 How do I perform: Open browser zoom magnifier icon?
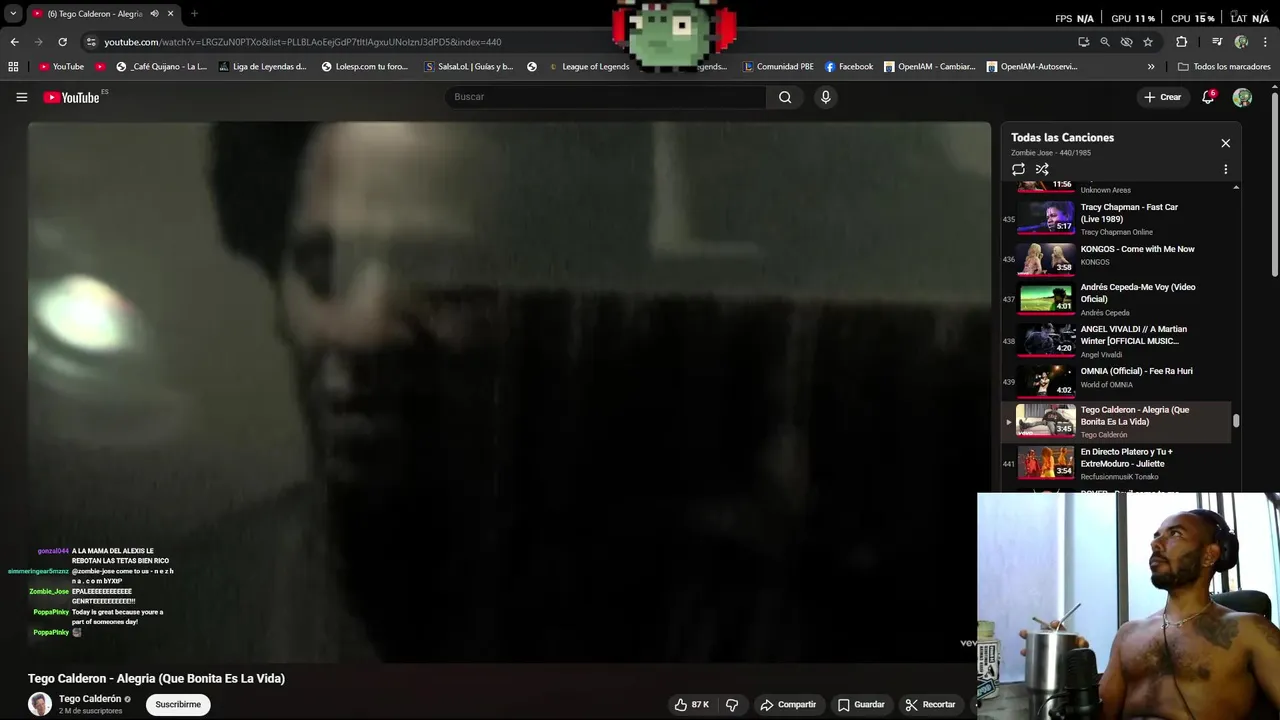[x=1105, y=42]
